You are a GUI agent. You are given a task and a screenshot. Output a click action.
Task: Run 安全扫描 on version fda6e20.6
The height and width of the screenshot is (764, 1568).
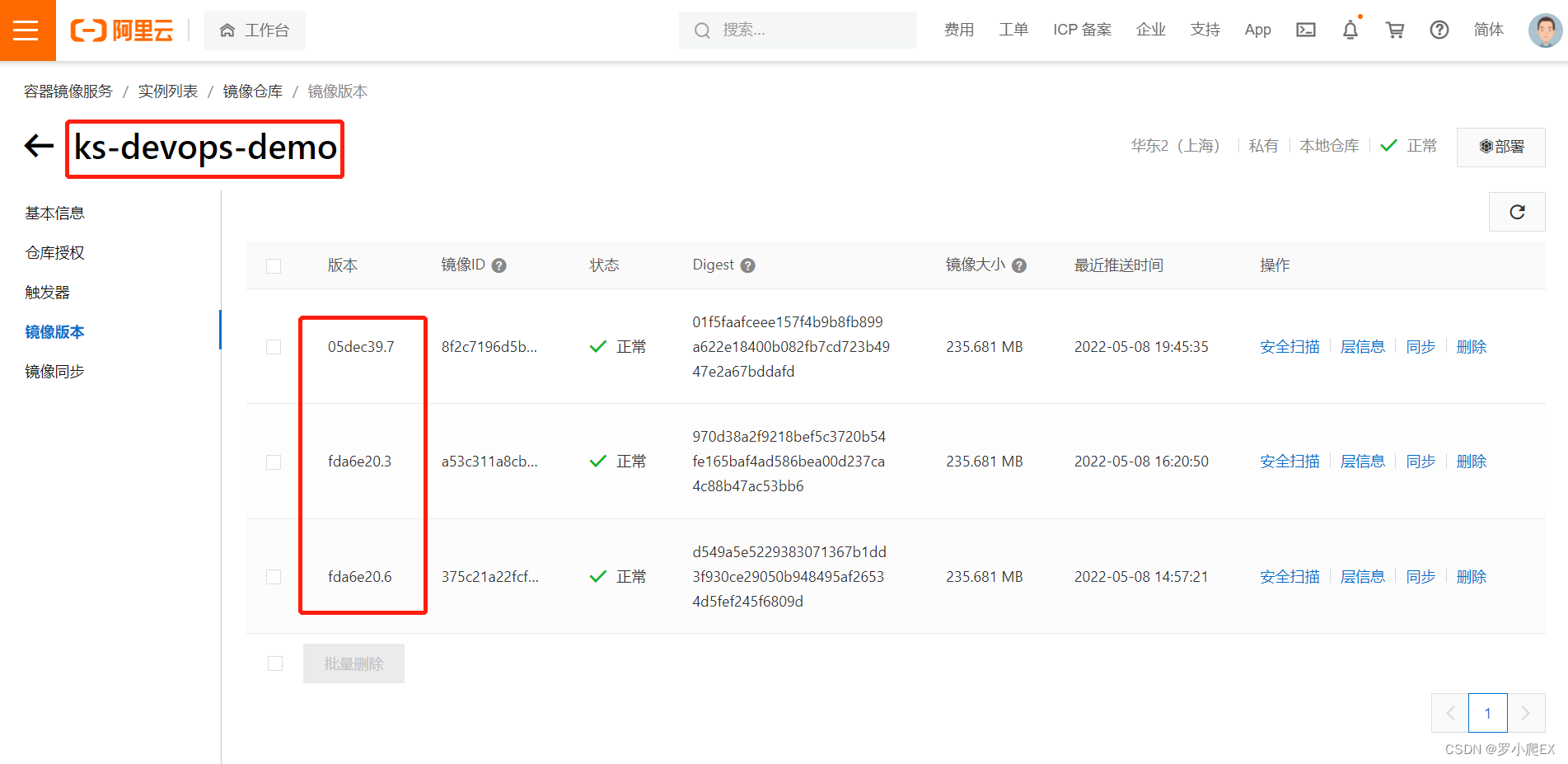(x=1290, y=576)
